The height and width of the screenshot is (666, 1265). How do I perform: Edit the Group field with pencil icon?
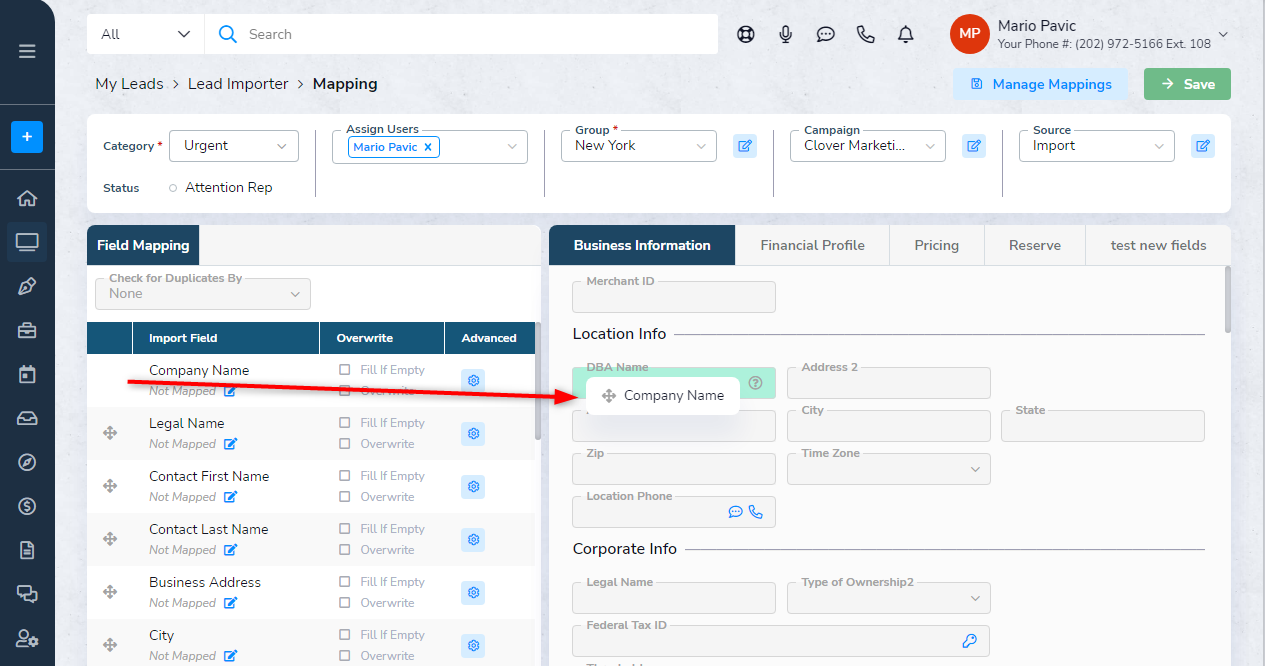pos(745,146)
